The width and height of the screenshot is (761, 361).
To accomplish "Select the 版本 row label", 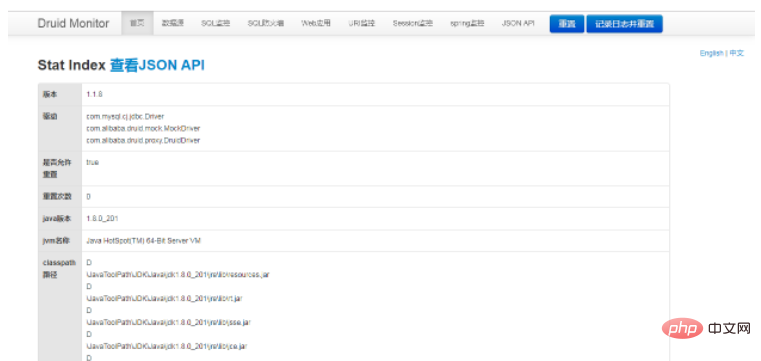I will tap(50, 95).
